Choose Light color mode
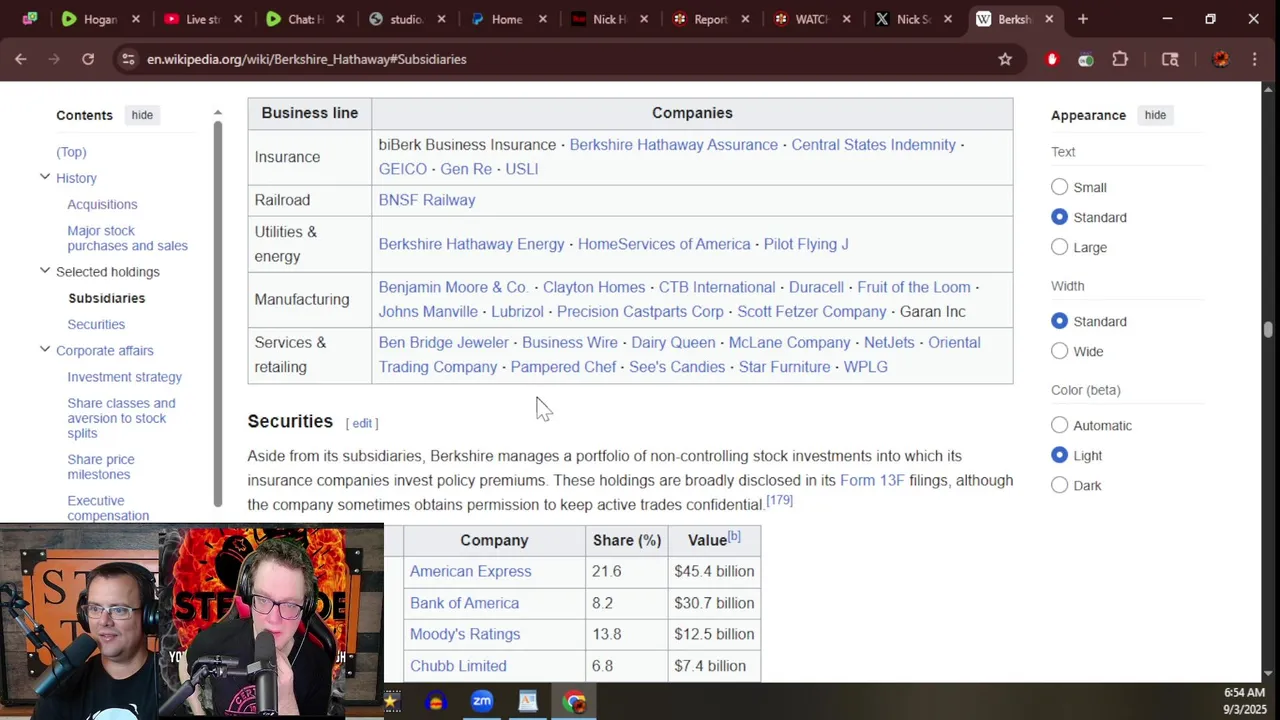 [1059, 455]
